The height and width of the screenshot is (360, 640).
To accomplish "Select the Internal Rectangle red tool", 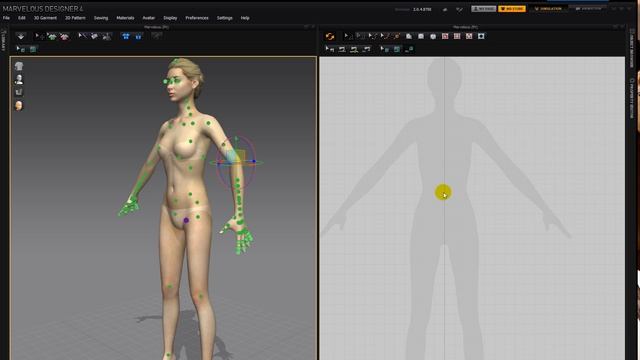I will pos(457,36).
